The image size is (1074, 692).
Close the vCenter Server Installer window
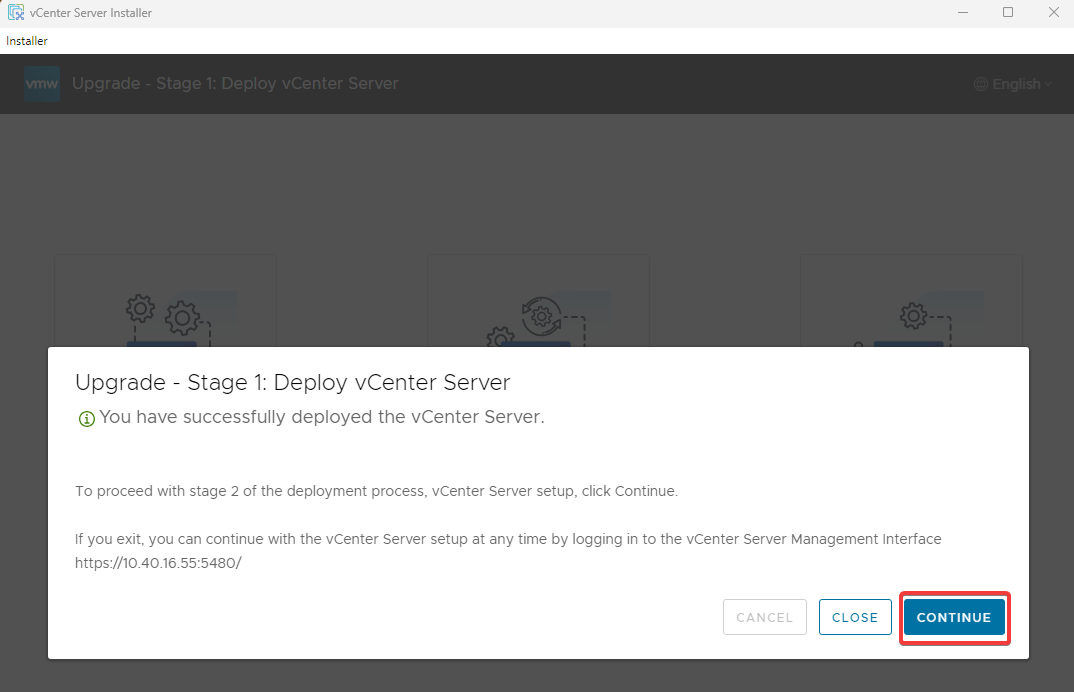tap(1053, 12)
